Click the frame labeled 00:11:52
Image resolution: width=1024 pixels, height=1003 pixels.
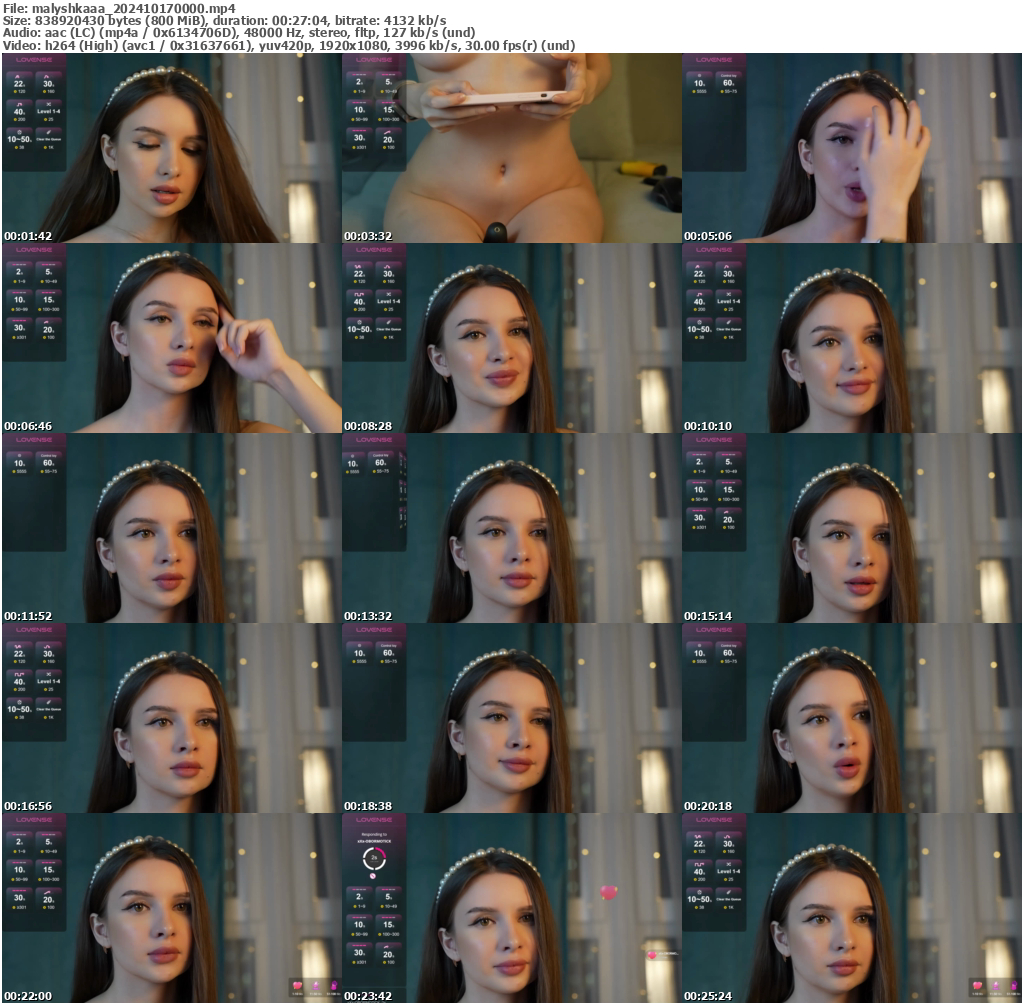[x=171, y=528]
